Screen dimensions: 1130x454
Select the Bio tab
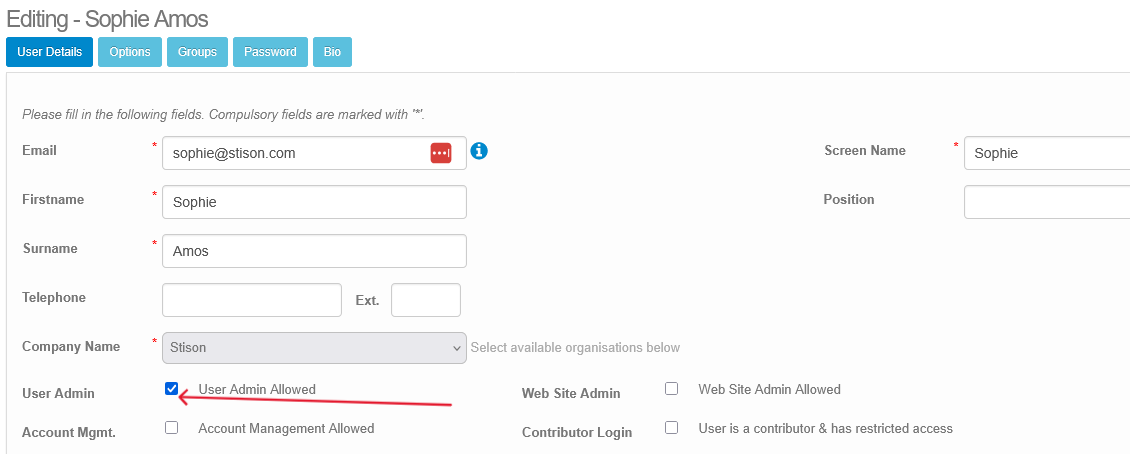[x=332, y=52]
